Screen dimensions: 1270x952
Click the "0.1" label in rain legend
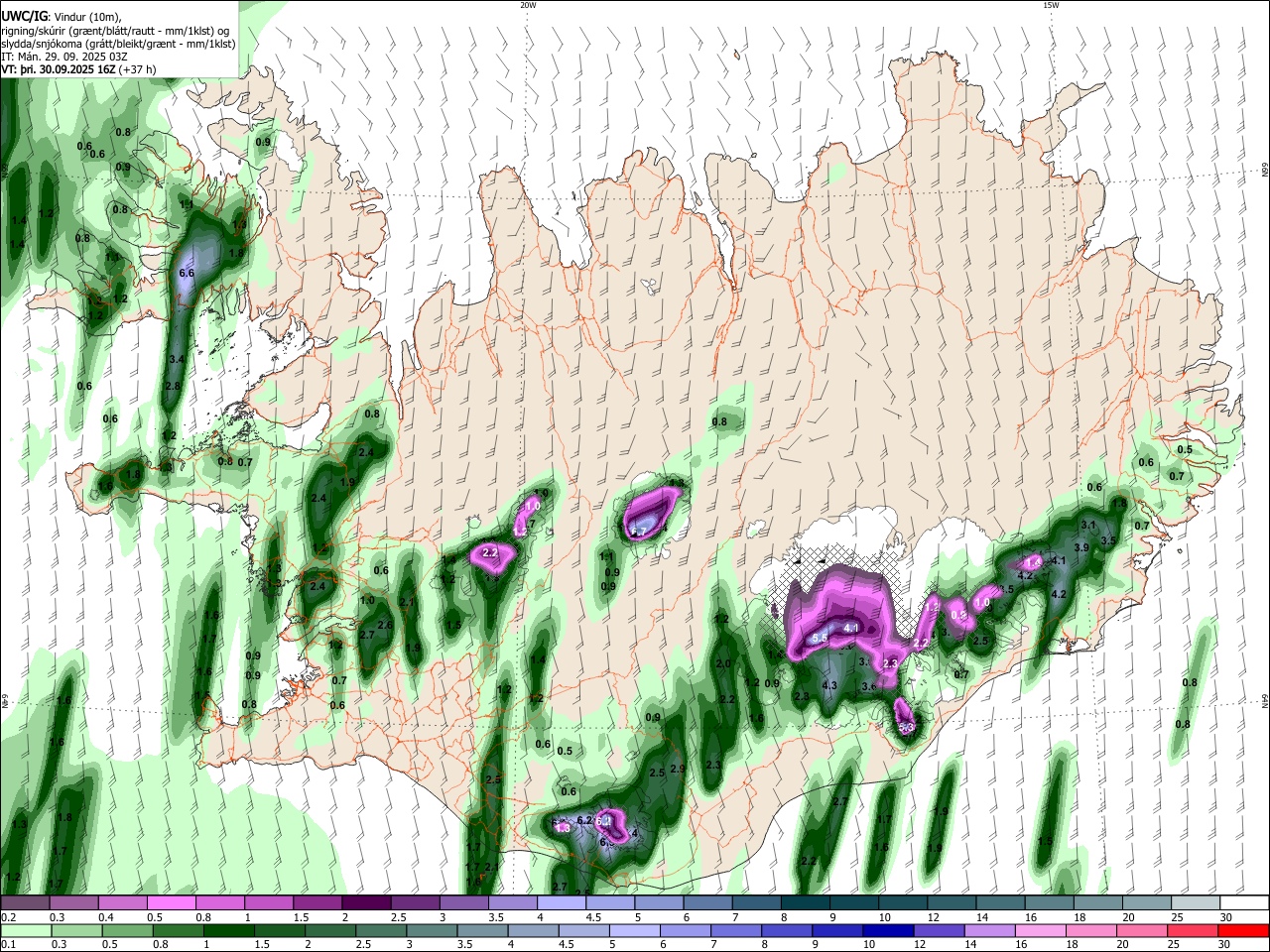[8, 945]
